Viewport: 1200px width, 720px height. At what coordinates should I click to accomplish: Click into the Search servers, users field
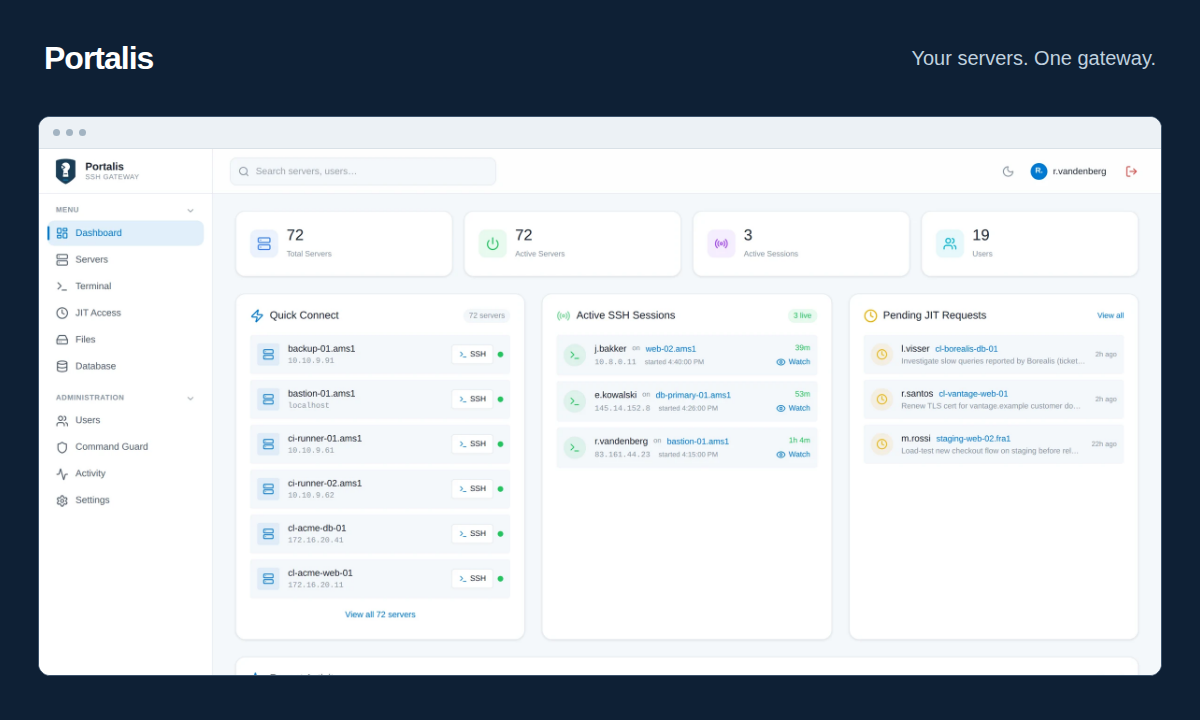click(363, 171)
